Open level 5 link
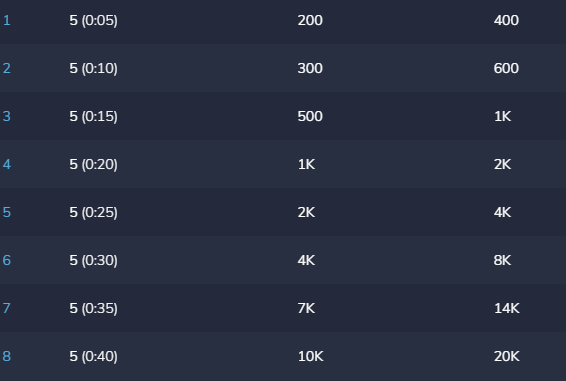The image size is (566, 381). tap(6, 212)
